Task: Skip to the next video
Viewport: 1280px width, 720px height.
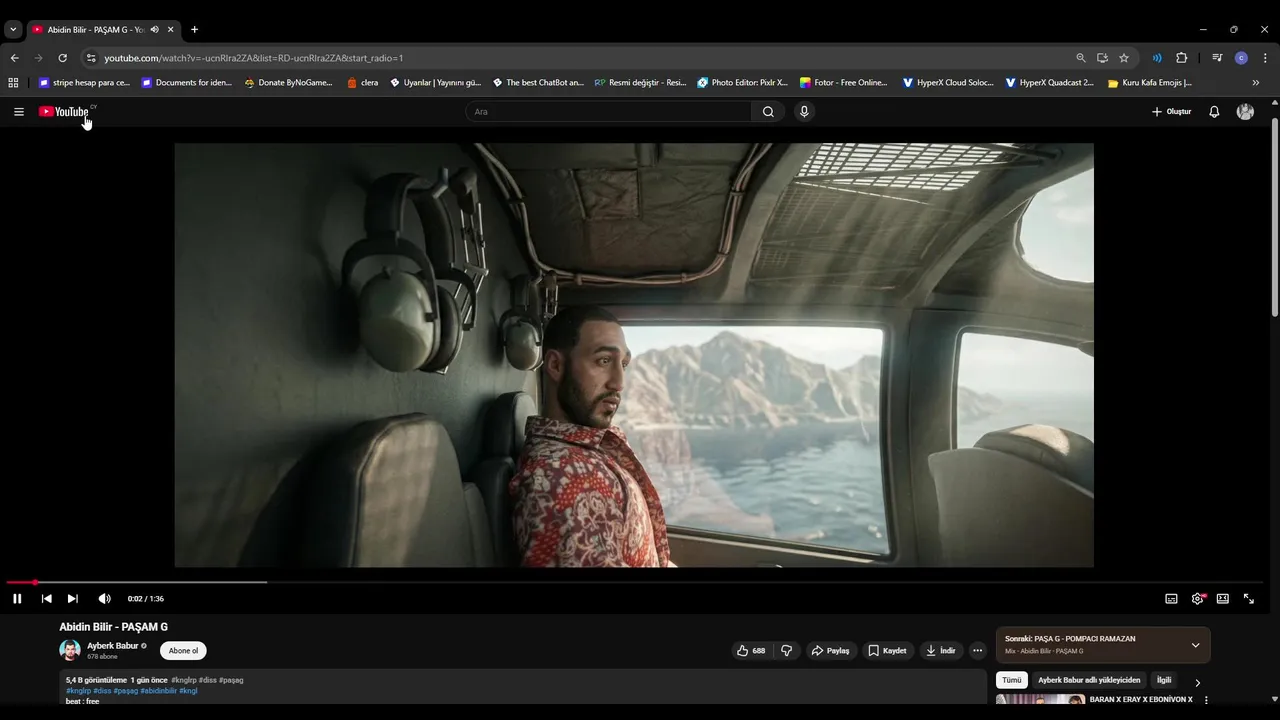Action: (72, 599)
